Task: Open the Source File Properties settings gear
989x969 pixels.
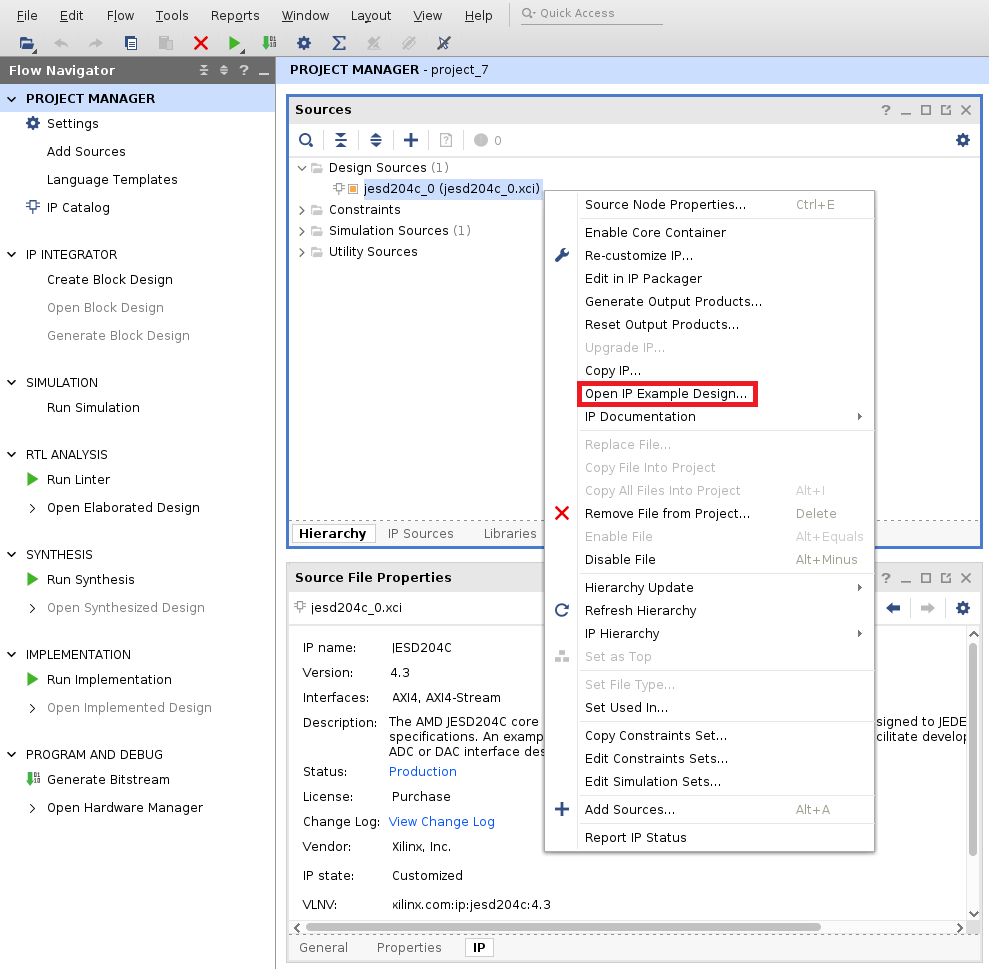Action: click(x=963, y=608)
